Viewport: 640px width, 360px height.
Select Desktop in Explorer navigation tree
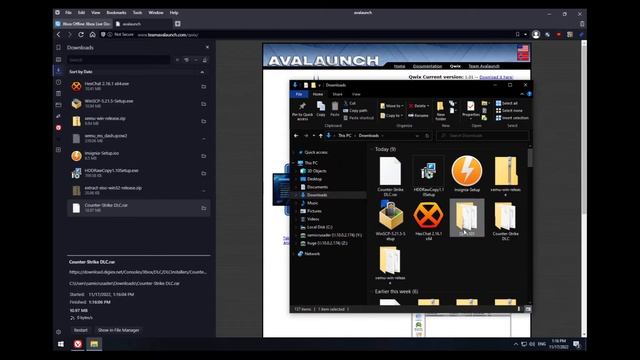point(314,179)
